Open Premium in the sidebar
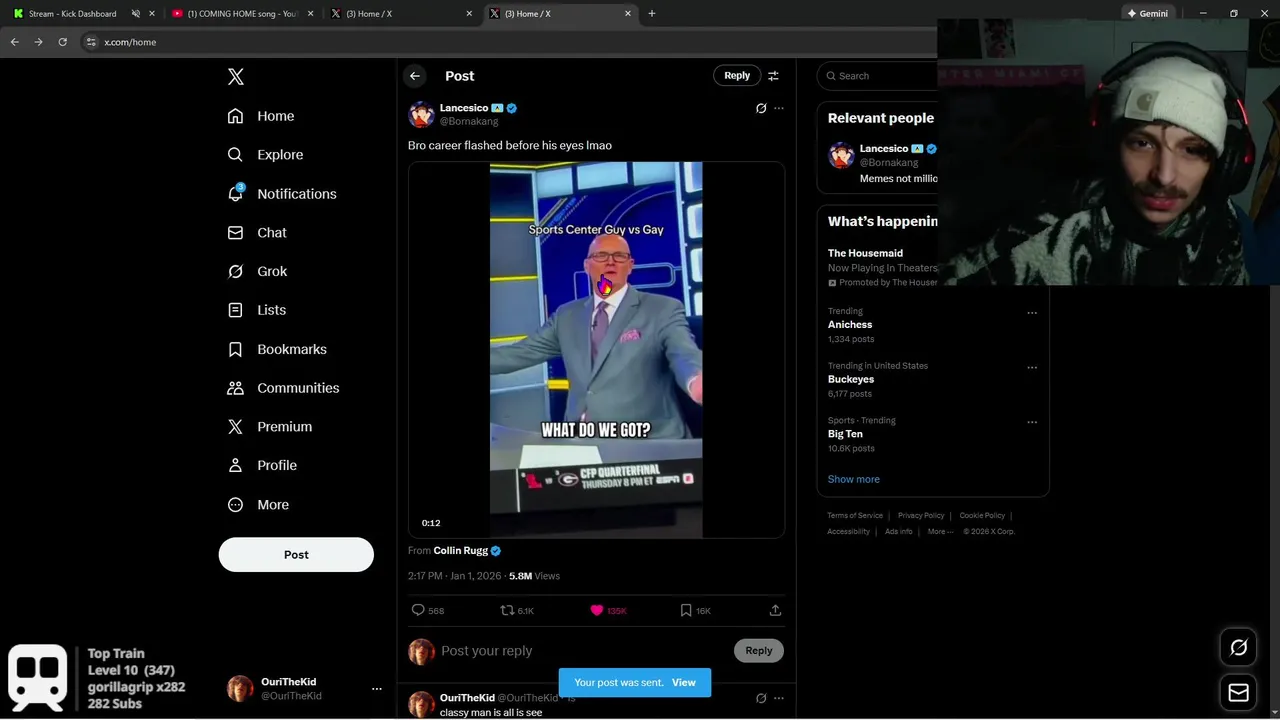Image resolution: width=1280 pixels, height=720 pixels. (270, 427)
